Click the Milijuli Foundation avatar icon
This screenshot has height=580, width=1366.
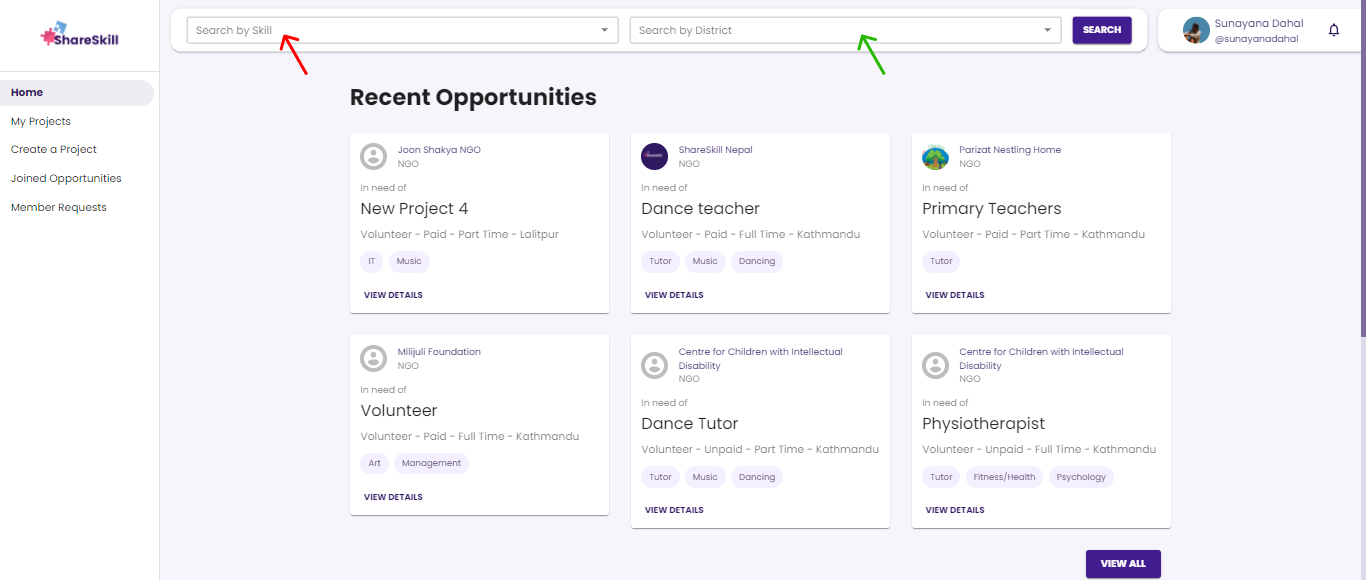click(373, 358)
